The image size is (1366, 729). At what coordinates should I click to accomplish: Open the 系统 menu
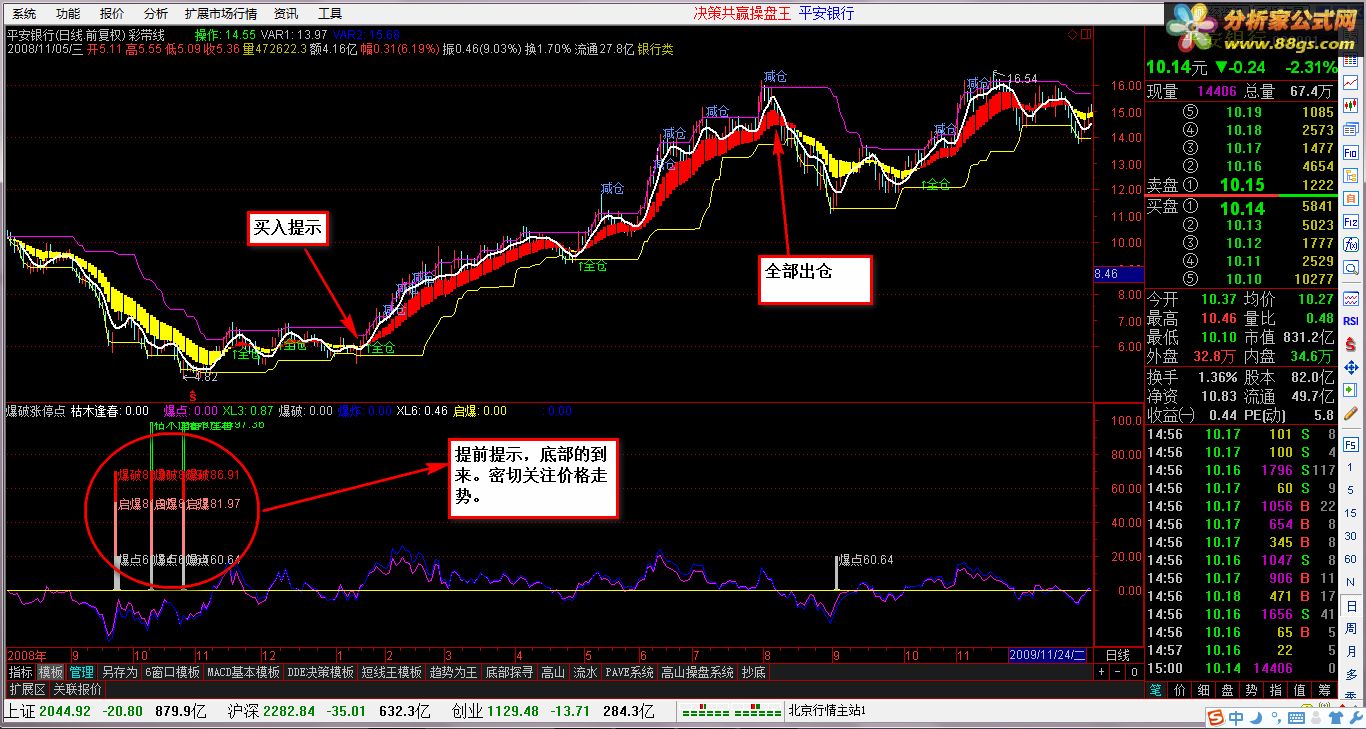(23, 14)
